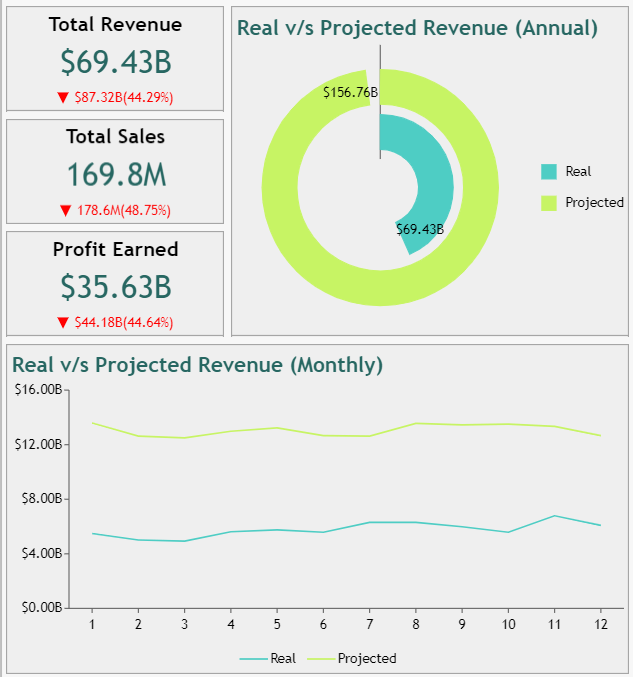Click the red down arrow under Total Sales
This screenshot has height=677, width=633.
point(66,210)
